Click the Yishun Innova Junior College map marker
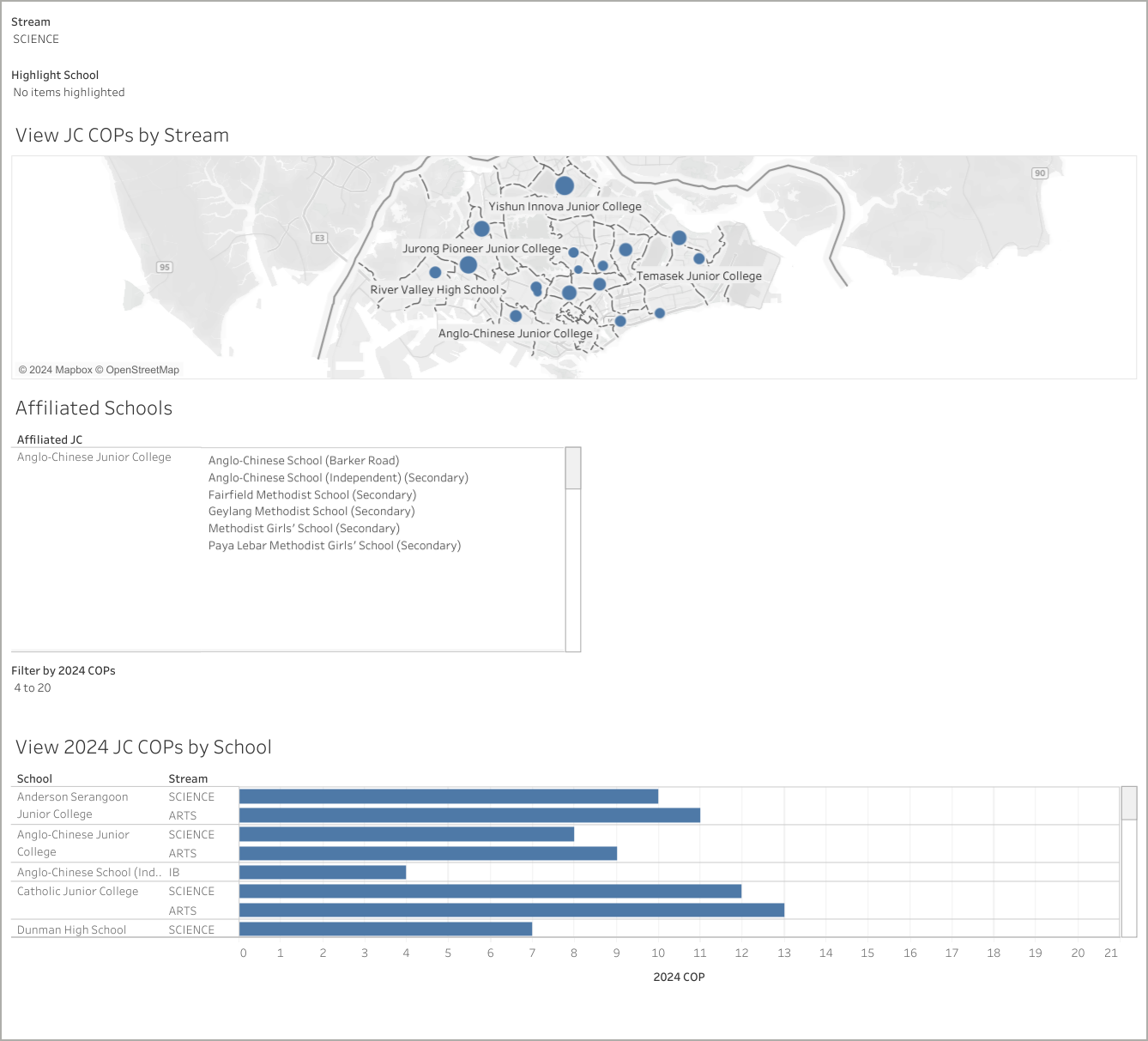Image resolution: width=1148 pixels, height=1041 pixels. 564,185
